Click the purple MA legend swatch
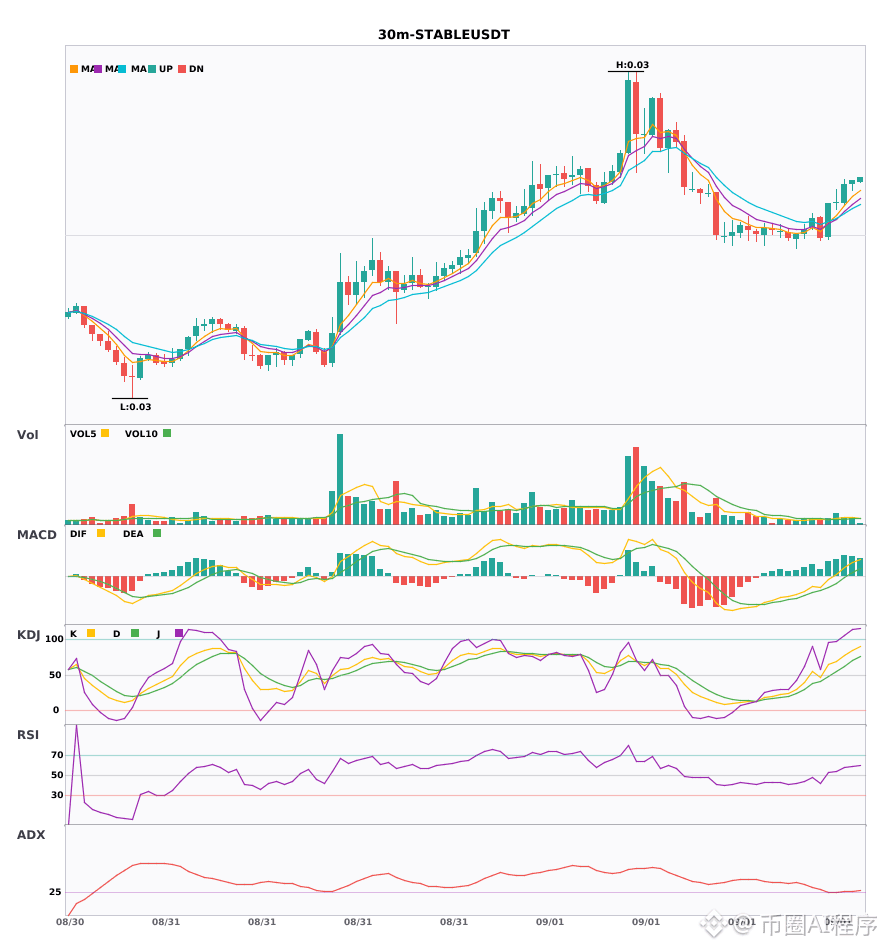885x950 pixels. [98, 69]
